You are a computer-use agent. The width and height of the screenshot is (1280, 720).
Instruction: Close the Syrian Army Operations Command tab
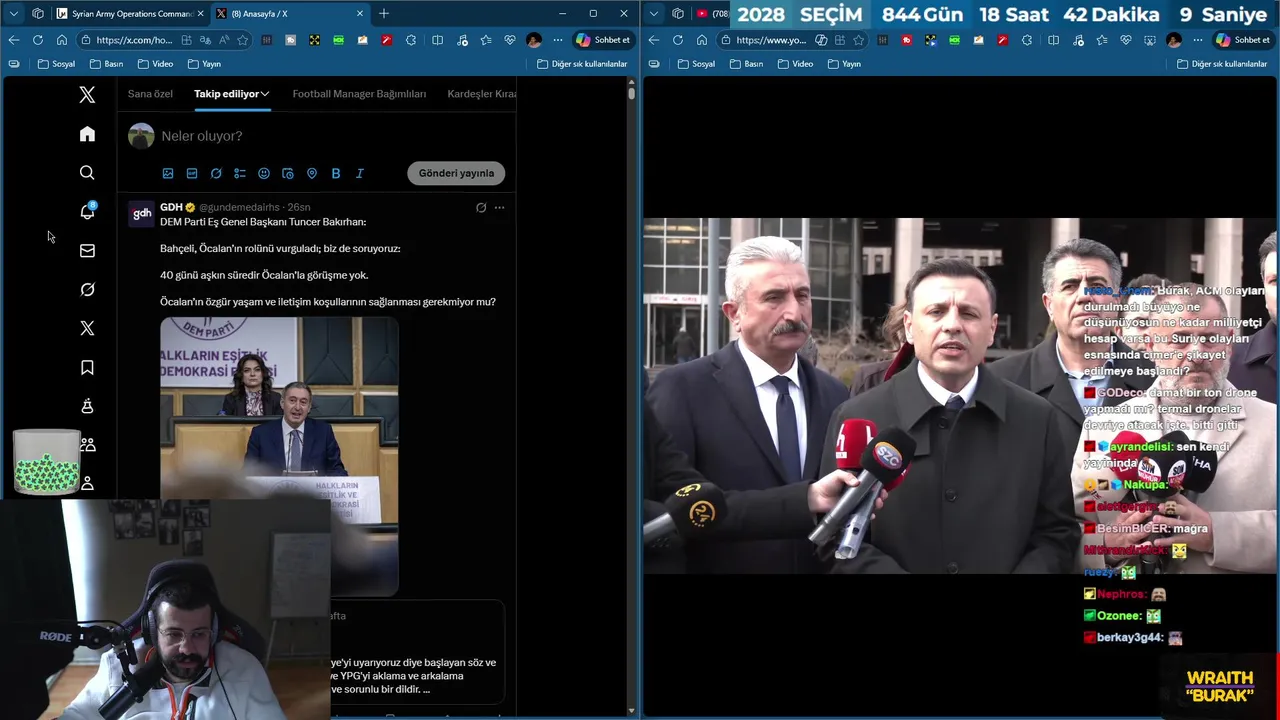pos(200,13)
